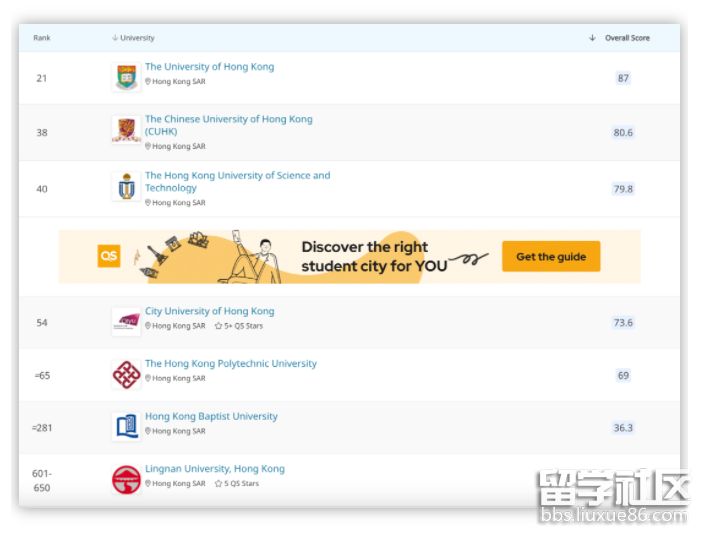The height and width of the screenshot is (537, 704).
Task: Open The University of Hong Kong link
Action: pos(209,67)
